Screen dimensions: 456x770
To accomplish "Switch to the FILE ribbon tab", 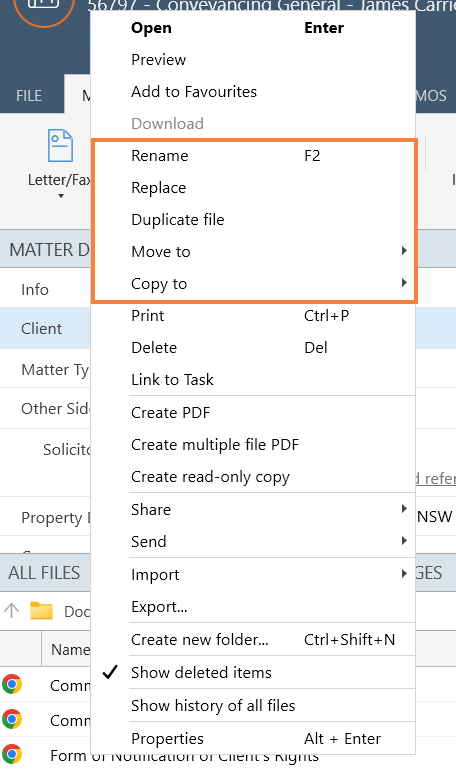I will (x=29, y=95).
